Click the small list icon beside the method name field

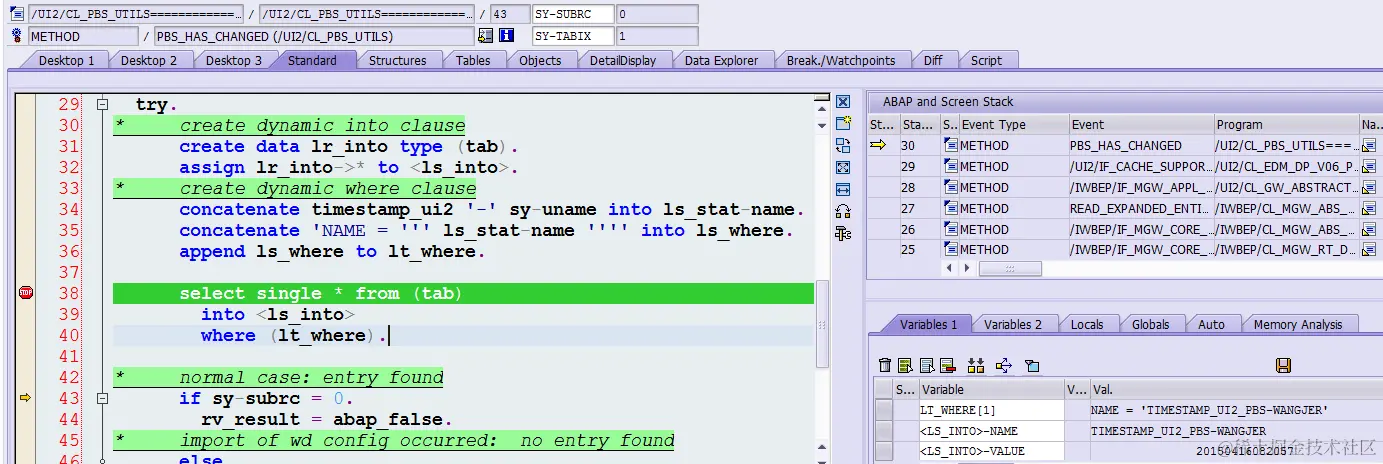485,36
